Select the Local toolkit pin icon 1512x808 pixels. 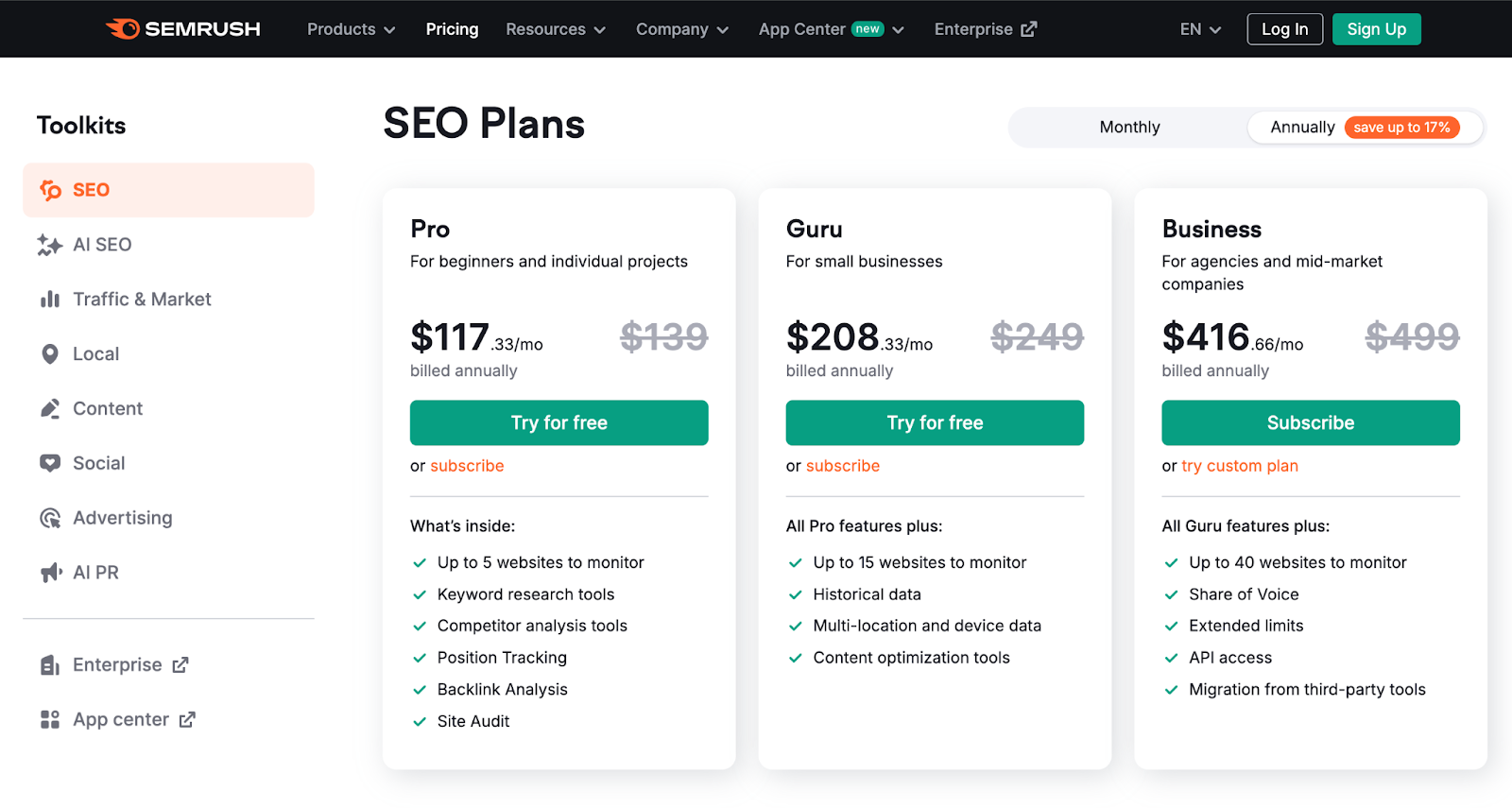(50, 353)
